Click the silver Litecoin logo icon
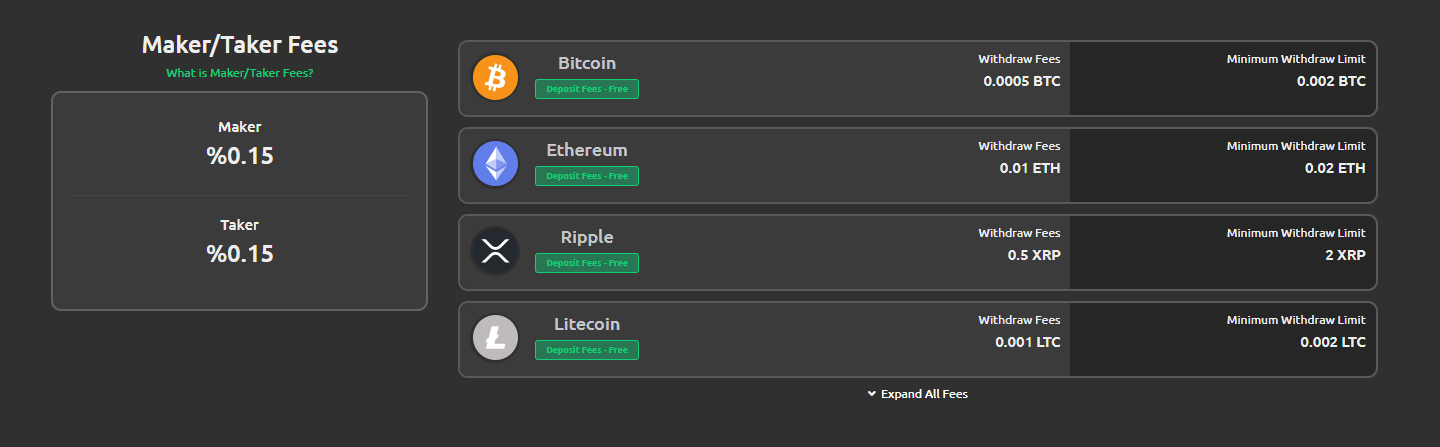Image resolution: width=1440 pixels, height=447 pixels. pyautogui.click(x=495, y=339)
